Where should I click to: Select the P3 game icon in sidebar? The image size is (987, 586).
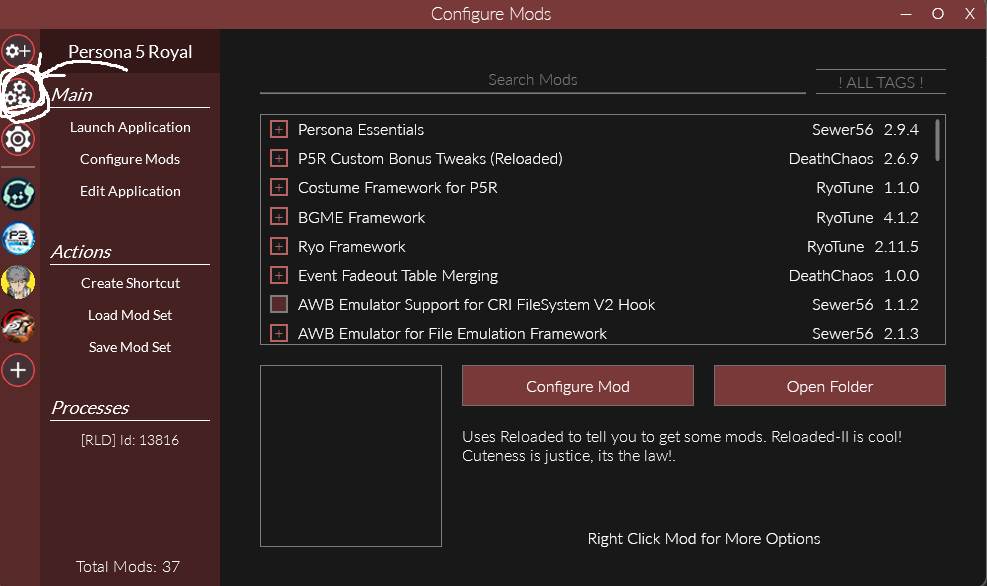pyautogui.click(x=18, y=239)
